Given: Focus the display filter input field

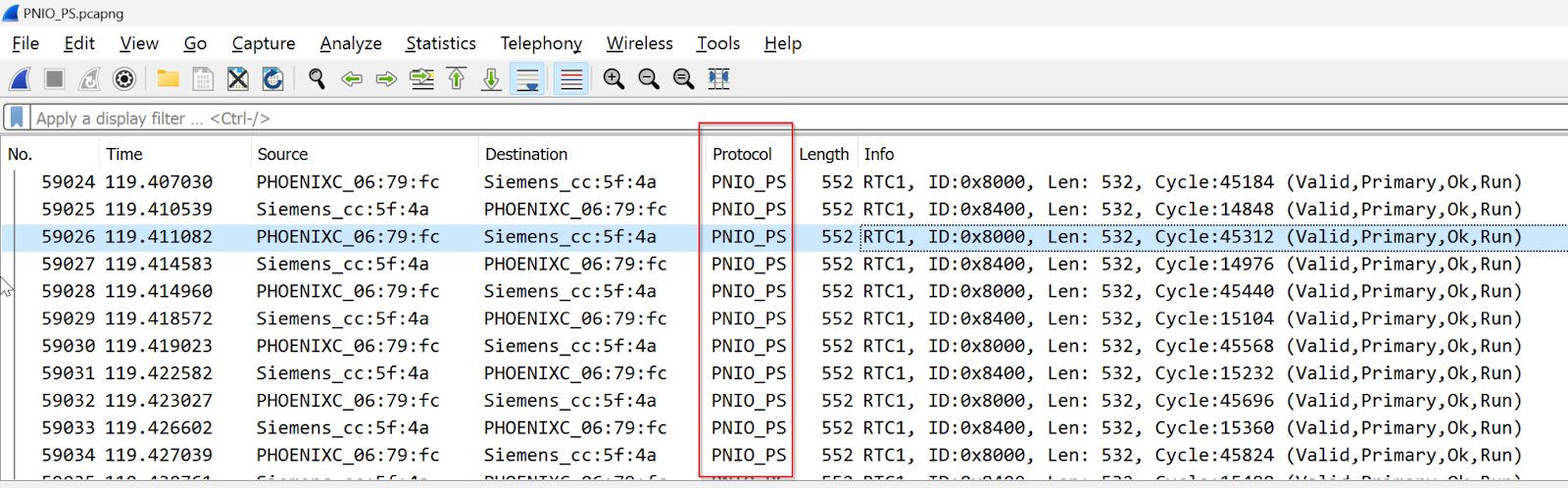Looking at the screenshot, I should click(x=799, y=118).
